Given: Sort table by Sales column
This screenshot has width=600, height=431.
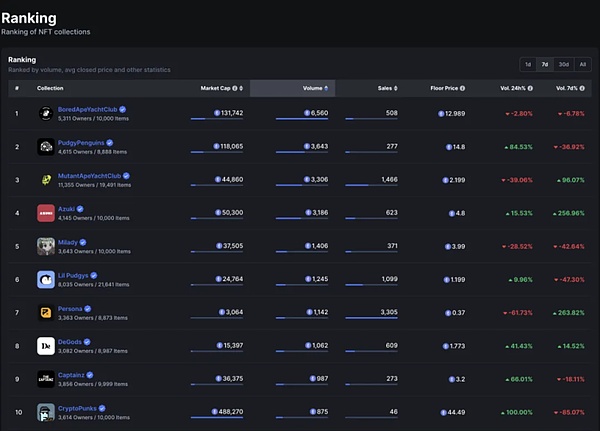Looking at the screenshot, I should tap(383, 88).
